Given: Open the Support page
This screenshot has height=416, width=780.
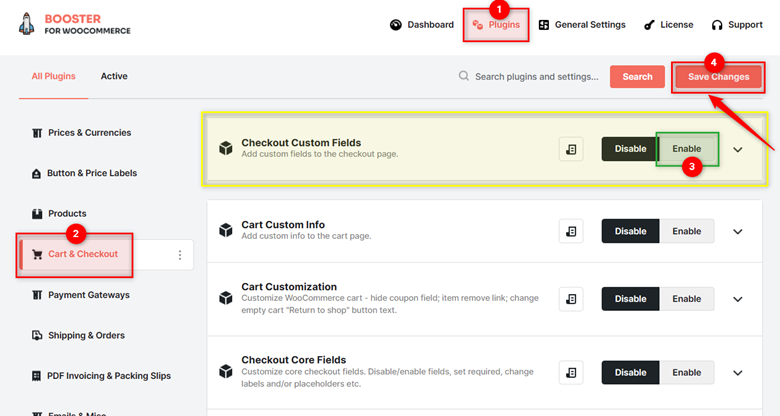Looking at the screenshot, I should click(737, 25).
